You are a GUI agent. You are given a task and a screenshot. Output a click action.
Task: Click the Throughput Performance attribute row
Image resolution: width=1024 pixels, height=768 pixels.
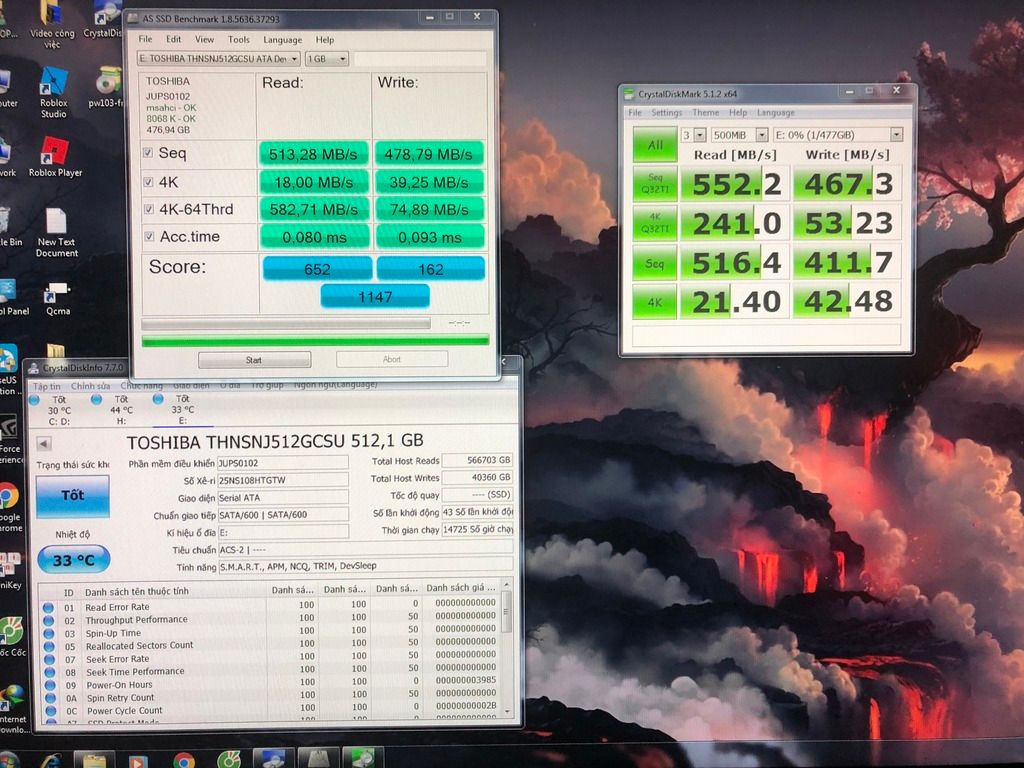[x=269, y=620]
